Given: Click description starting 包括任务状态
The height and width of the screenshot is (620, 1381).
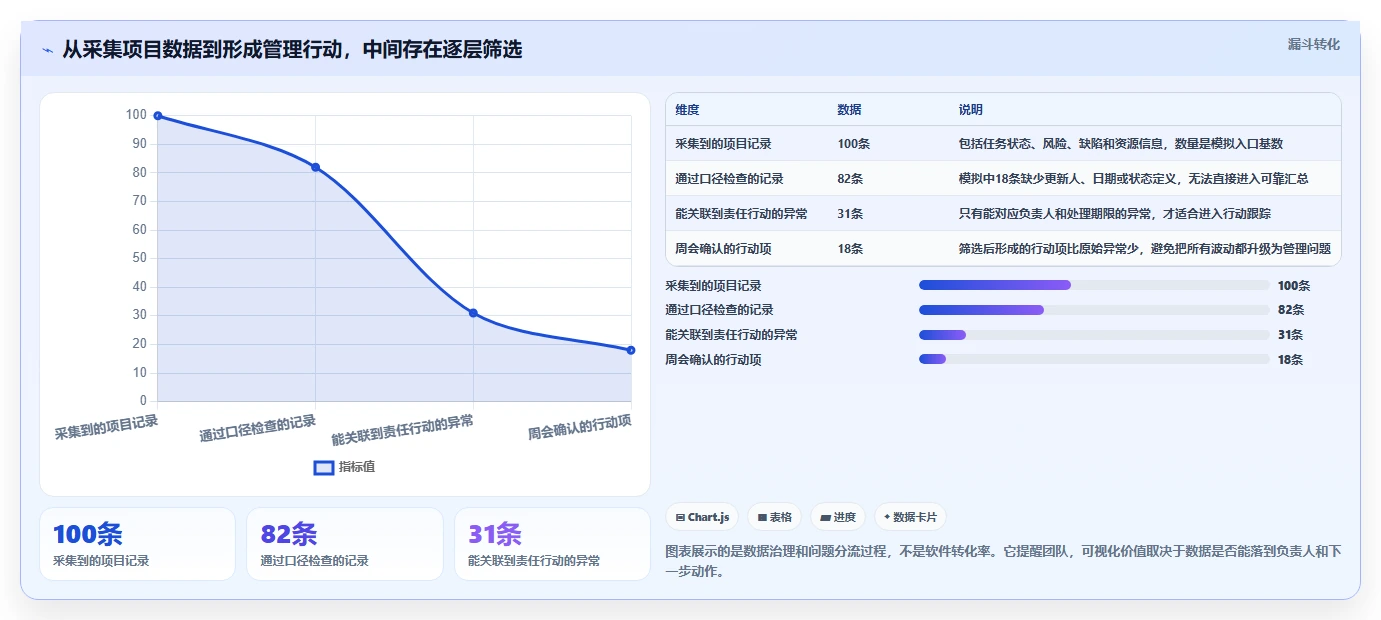Looking at the screenshot, I should (1120, 144).
